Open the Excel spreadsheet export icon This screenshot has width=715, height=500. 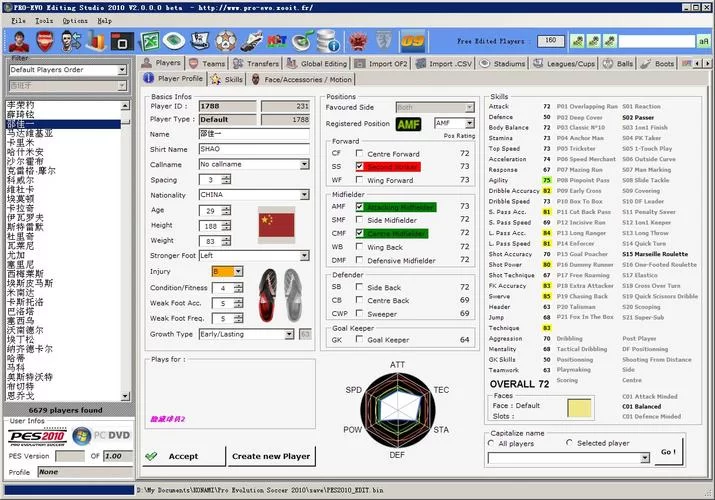152,41
